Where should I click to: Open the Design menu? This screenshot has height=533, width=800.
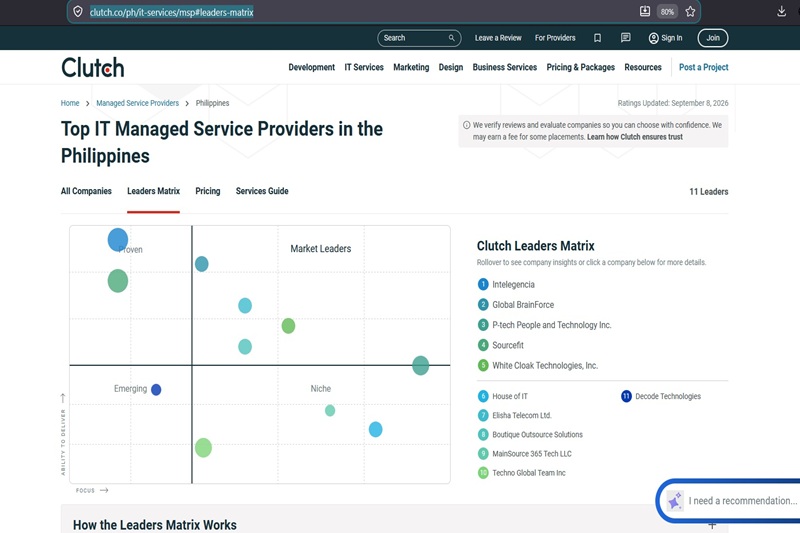(x=451, y=67)
